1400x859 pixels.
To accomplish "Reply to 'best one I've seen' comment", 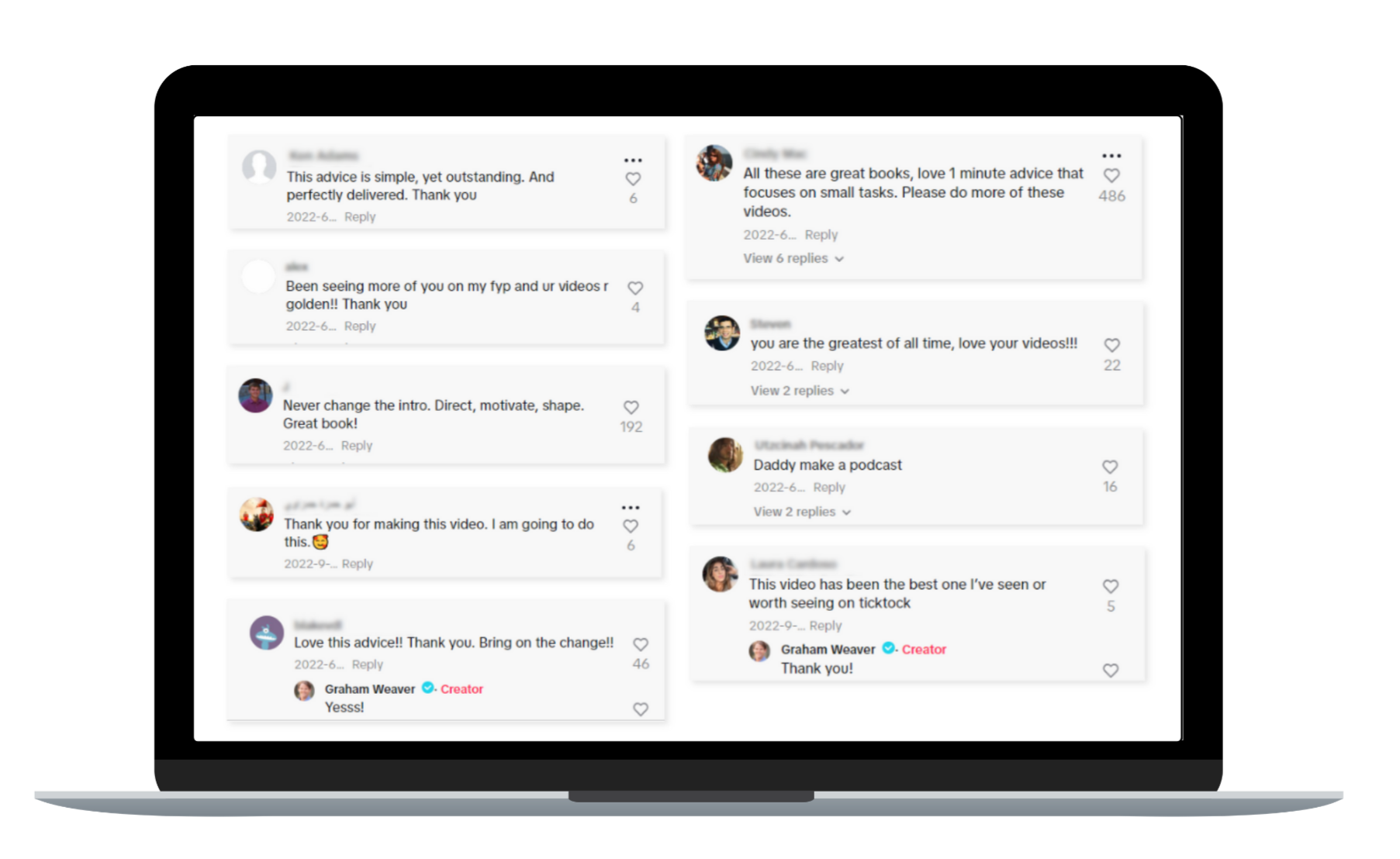I will (x=825, y=626).
